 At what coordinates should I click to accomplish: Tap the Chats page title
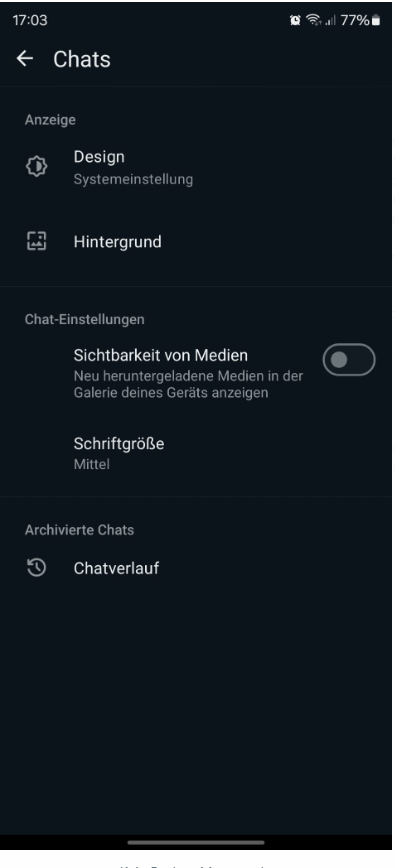[82, 59]
